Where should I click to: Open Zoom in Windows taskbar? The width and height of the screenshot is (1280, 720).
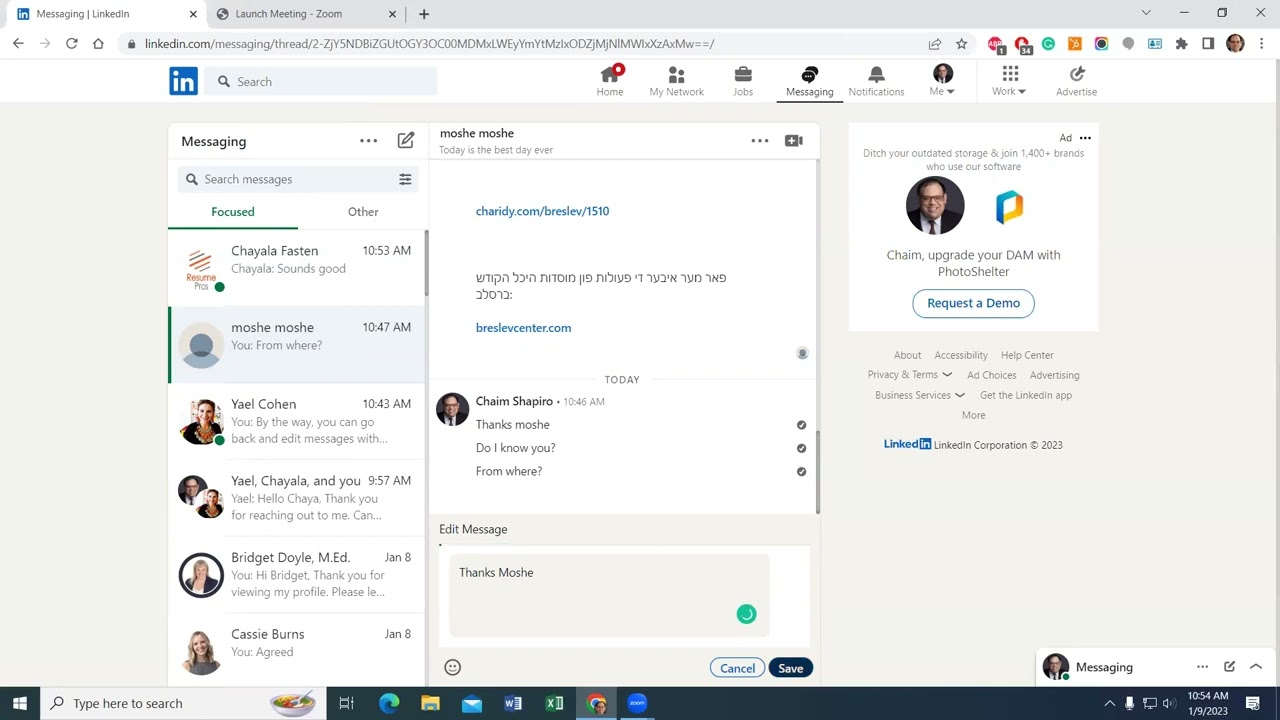(x=637, y=703)
